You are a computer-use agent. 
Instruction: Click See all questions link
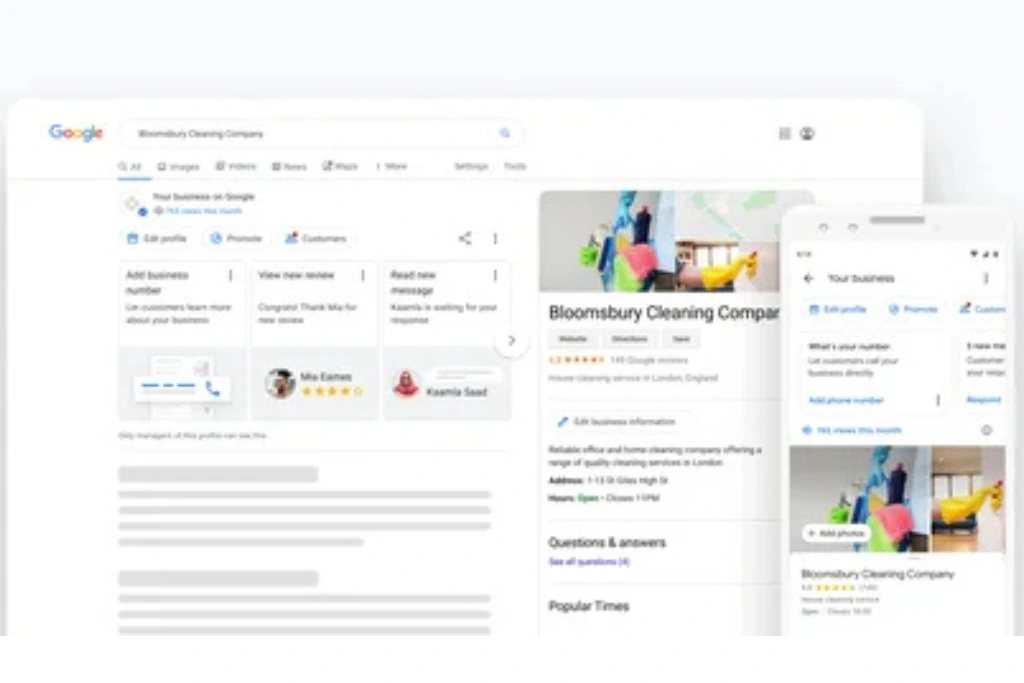tap(589, 562)
